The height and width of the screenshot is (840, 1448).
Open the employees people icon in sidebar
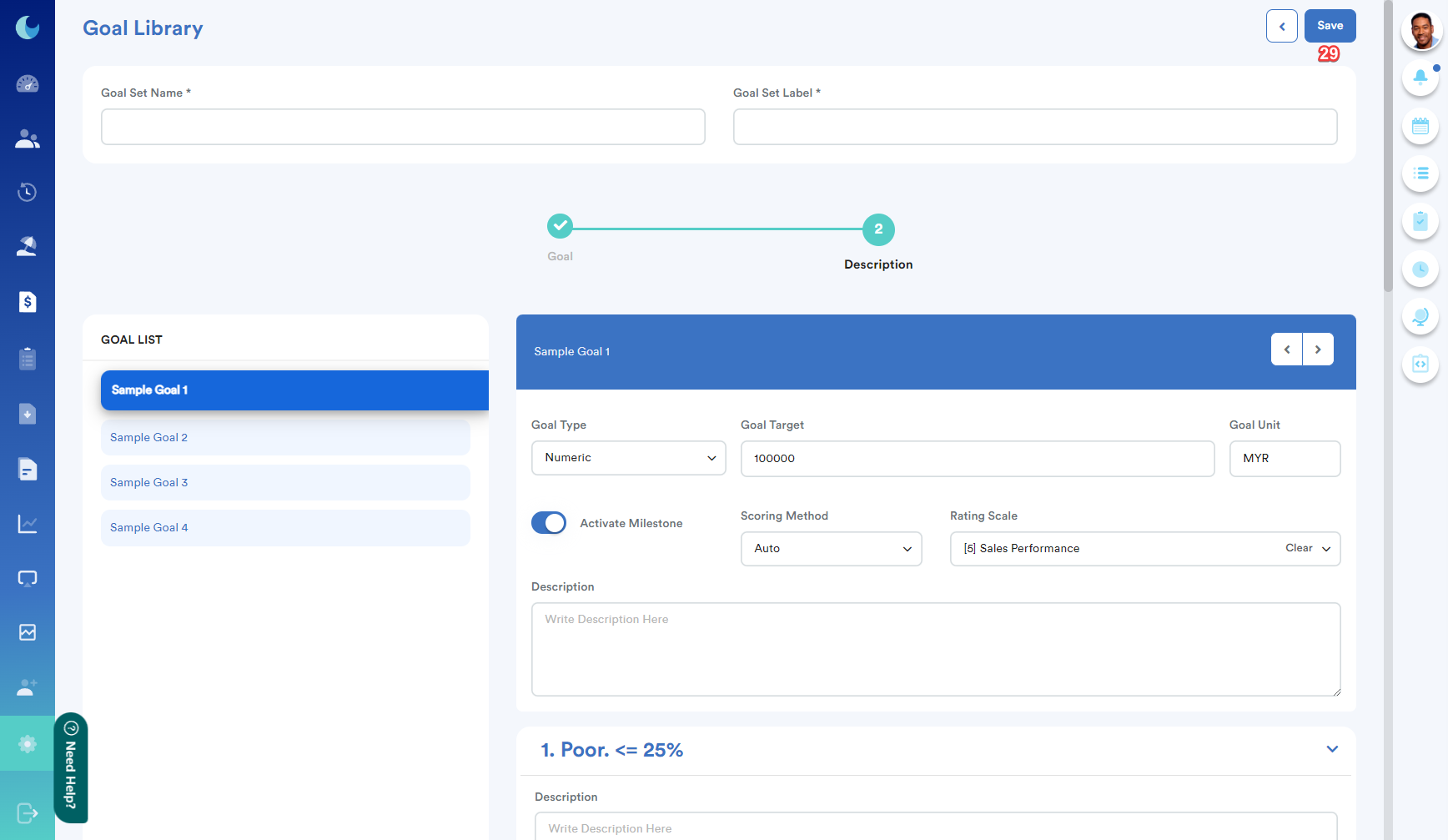(28, 138)
